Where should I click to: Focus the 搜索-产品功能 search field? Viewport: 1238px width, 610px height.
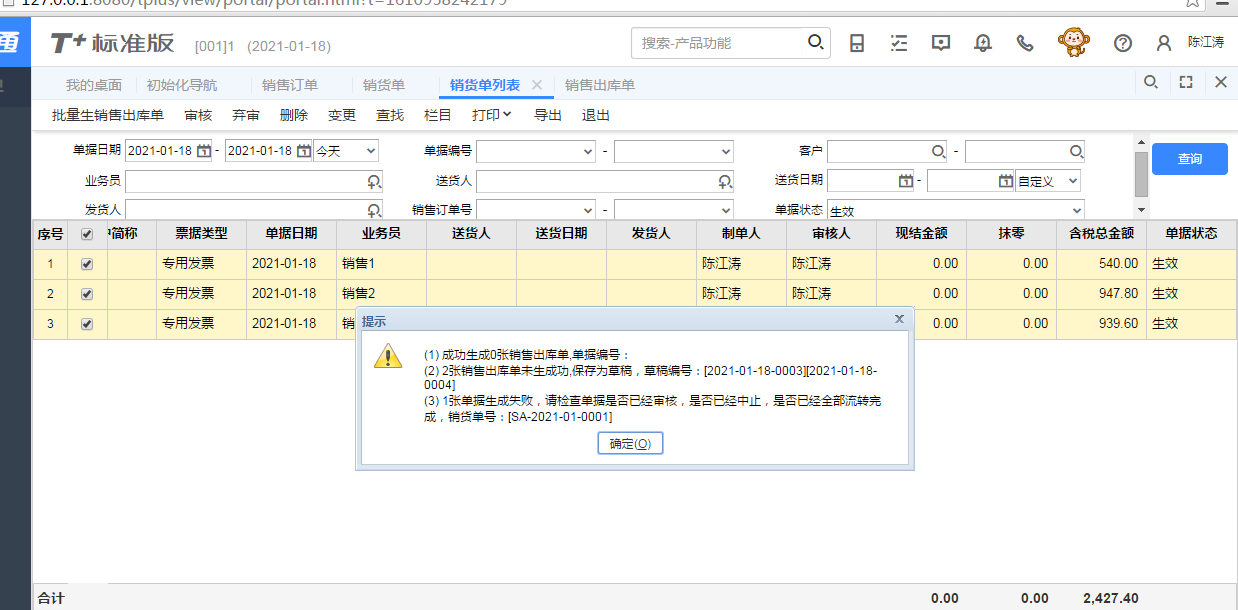(x=718, y=43)
